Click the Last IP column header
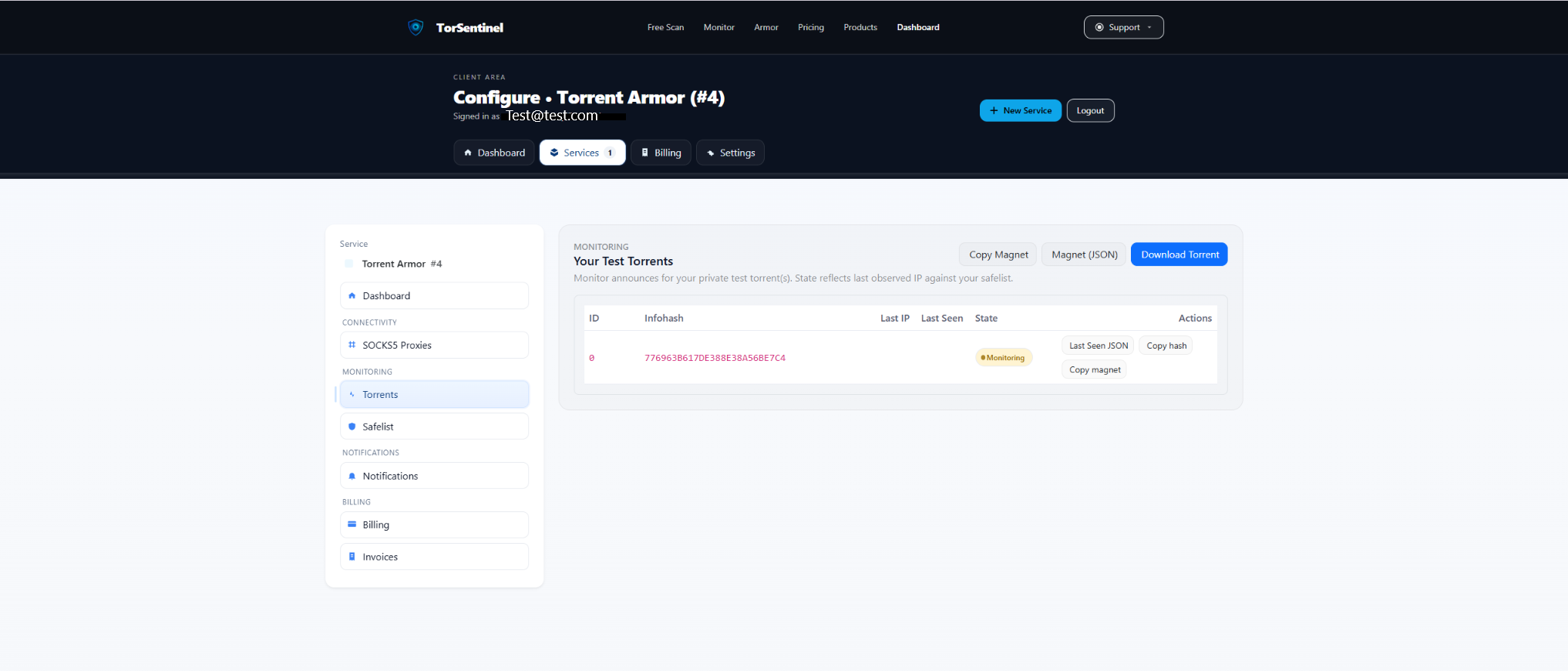Image resolution: width=1568 pixels, height=671 pixels. pyautogui.click(x=894, y=318)
